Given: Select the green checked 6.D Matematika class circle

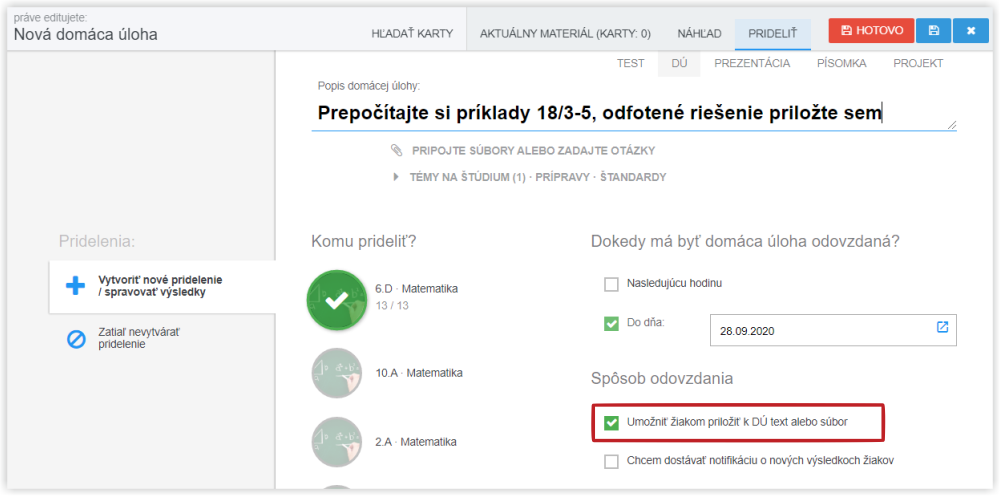Looking at the screenshot, I should 337,300.
